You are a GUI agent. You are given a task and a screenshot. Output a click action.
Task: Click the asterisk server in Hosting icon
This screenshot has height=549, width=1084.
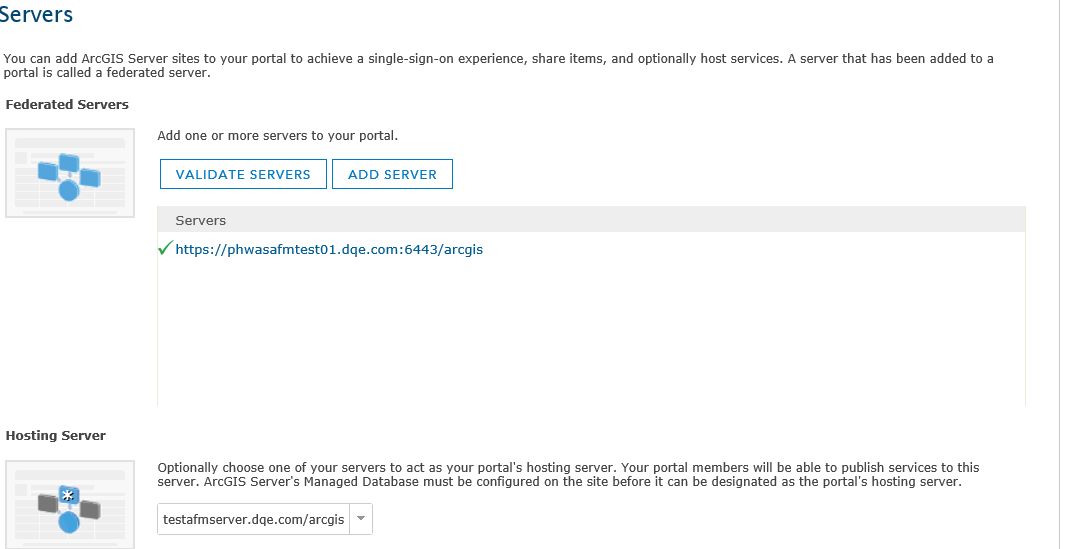[x=68, y=495]
